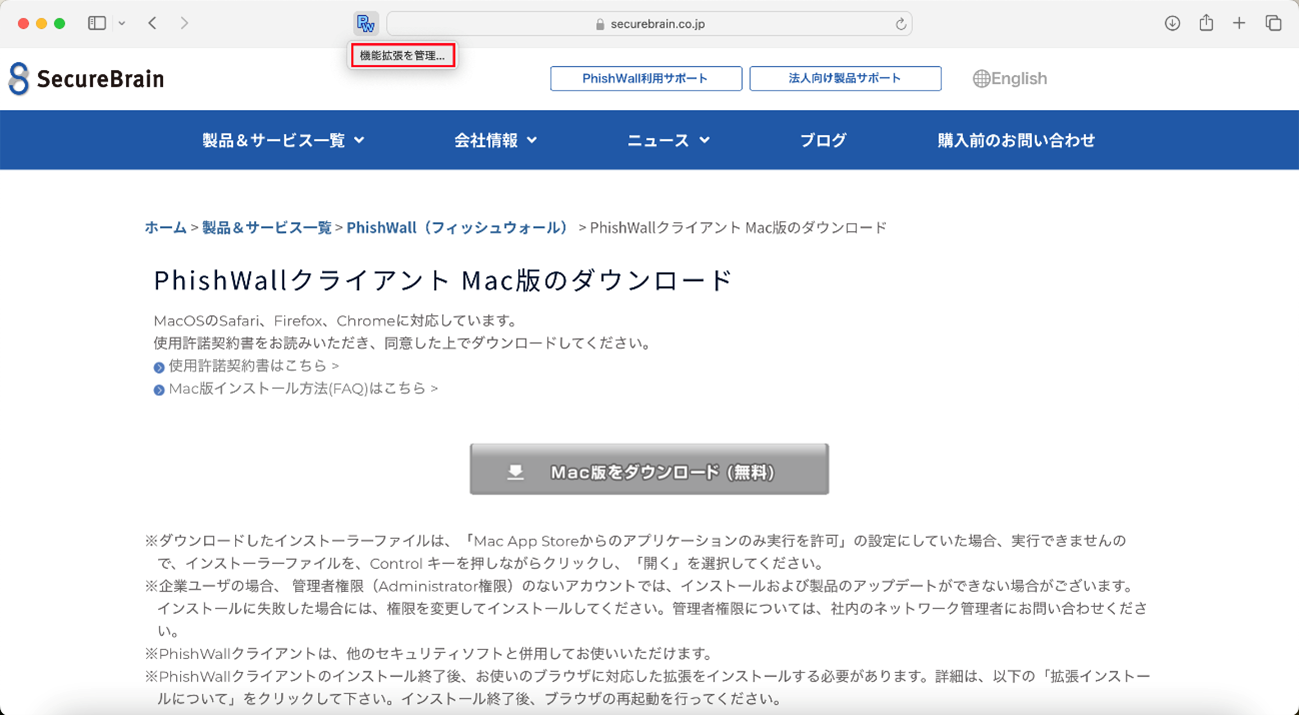1299x715 pixels.
Task: Toggle the Safari sidebar button
Action: click(97, 23)
